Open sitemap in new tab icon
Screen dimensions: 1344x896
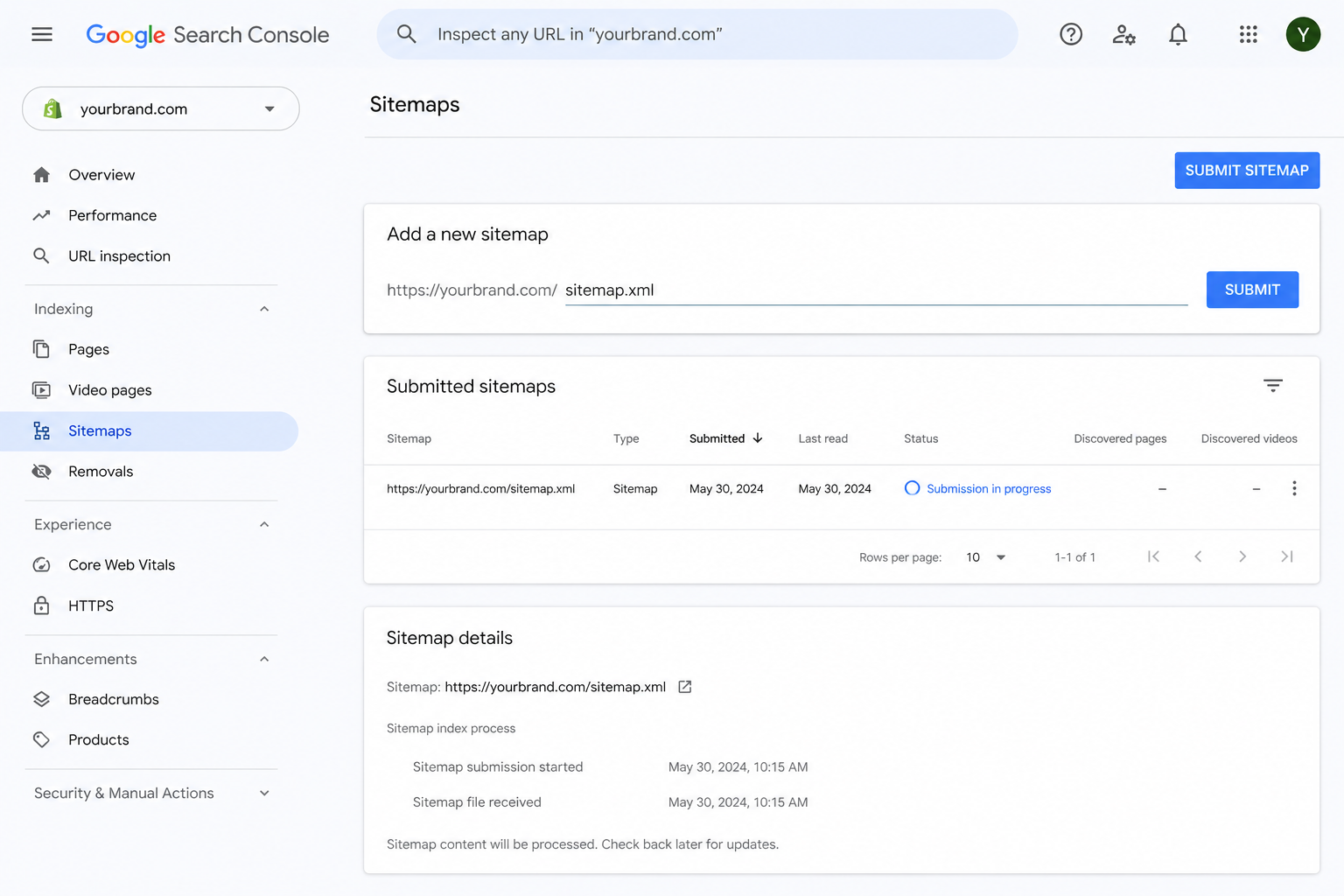coord(685,687)
